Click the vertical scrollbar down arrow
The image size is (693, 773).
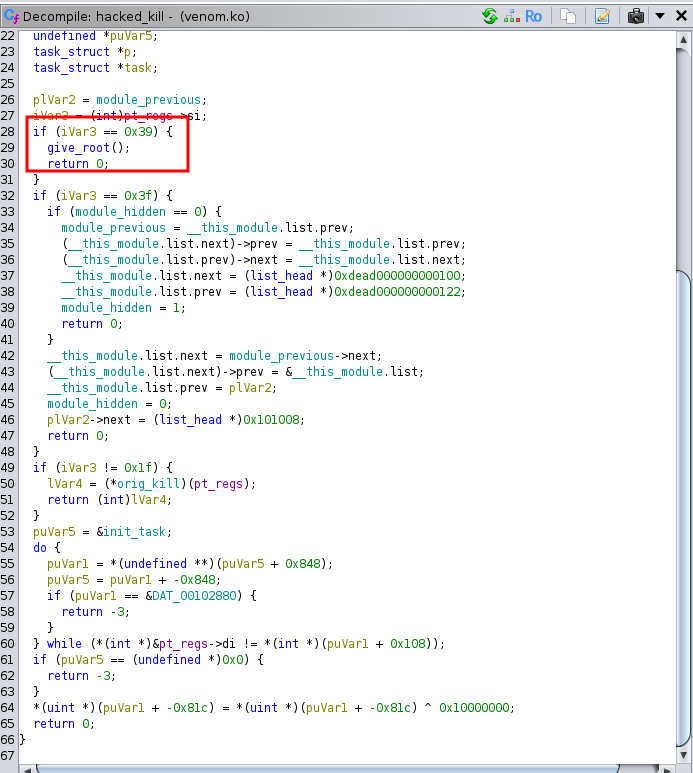coord(683,755)
